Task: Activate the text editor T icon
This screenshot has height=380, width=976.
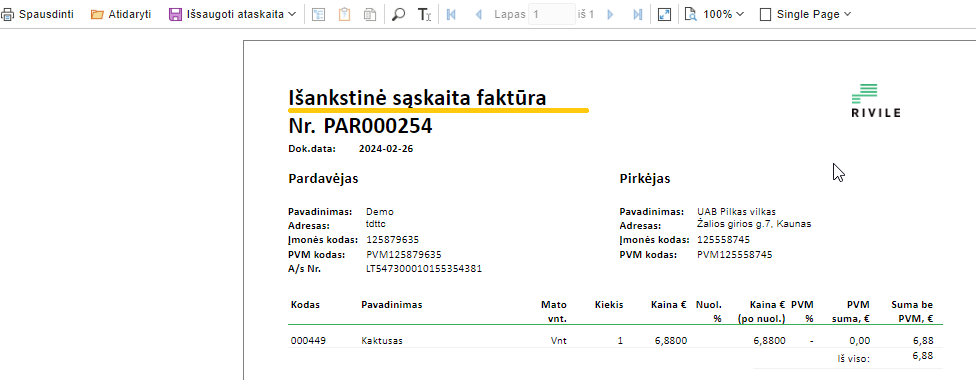Action: (425, 14)
